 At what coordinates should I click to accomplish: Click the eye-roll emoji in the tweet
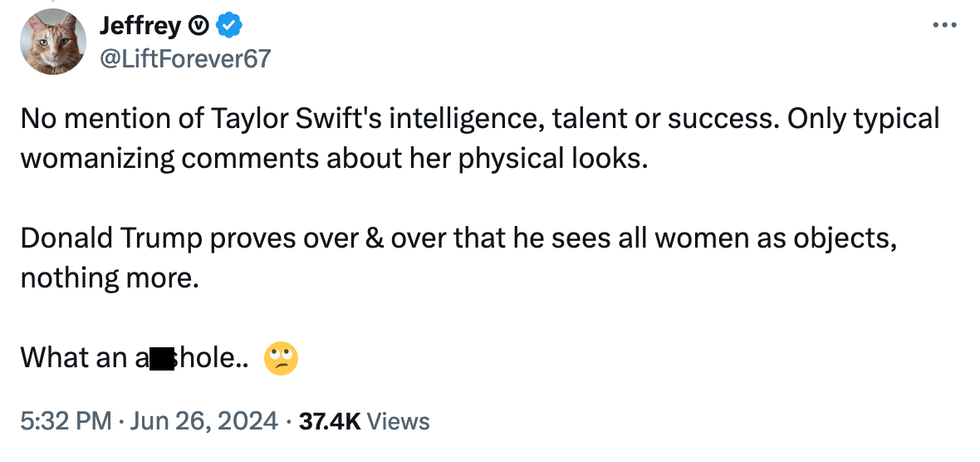pyautogui.click(x=281, y=357)
